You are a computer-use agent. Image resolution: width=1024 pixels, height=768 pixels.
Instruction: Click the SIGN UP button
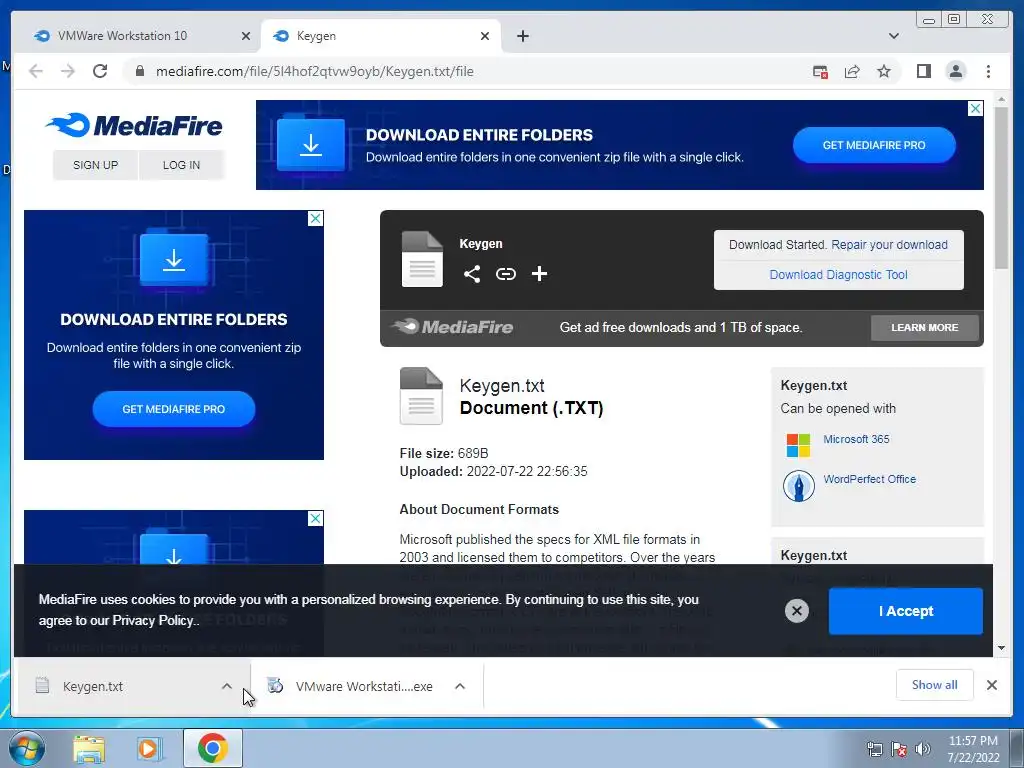coord(95,165)
